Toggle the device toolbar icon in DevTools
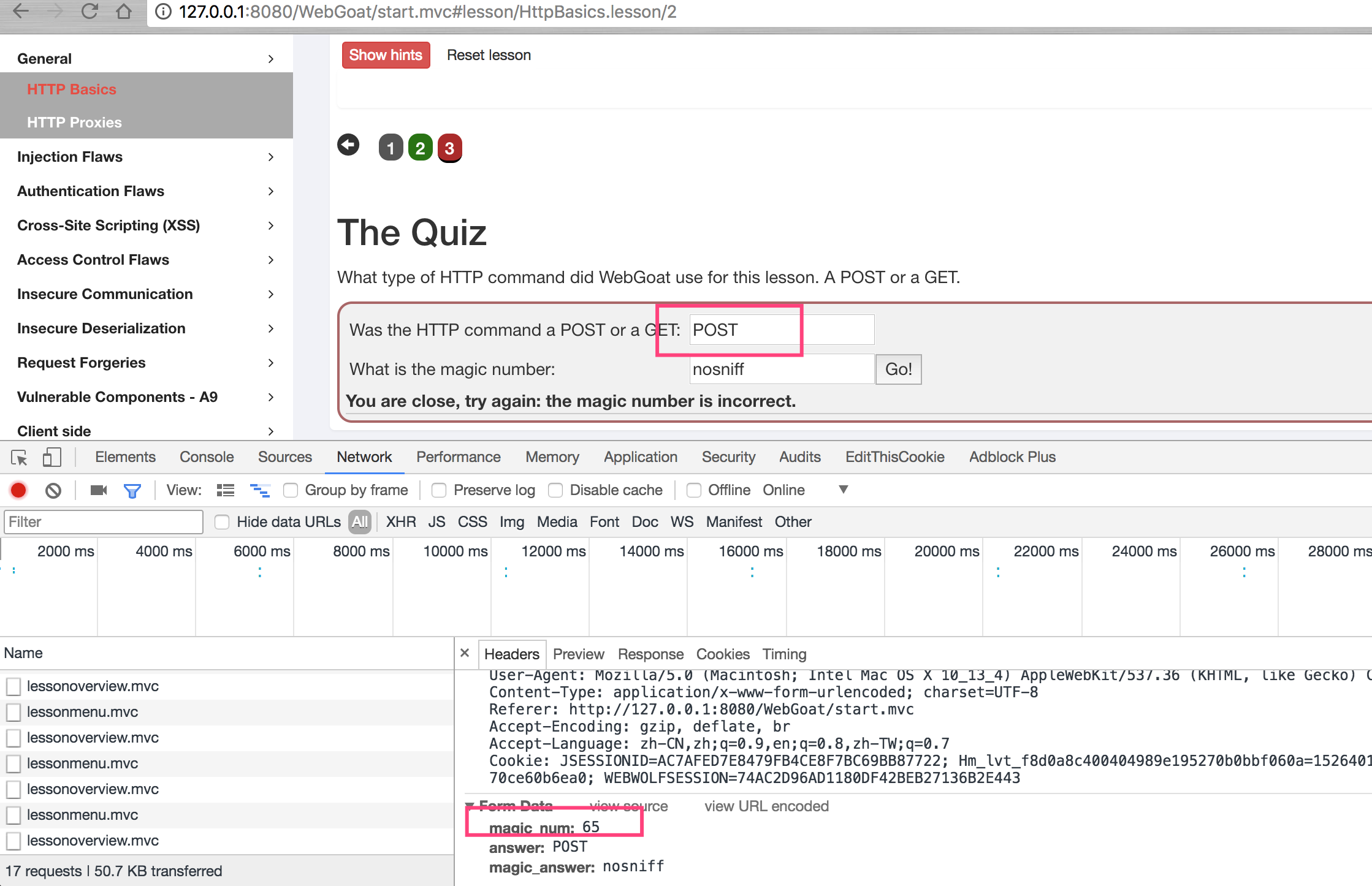 [x=51, y=457]
